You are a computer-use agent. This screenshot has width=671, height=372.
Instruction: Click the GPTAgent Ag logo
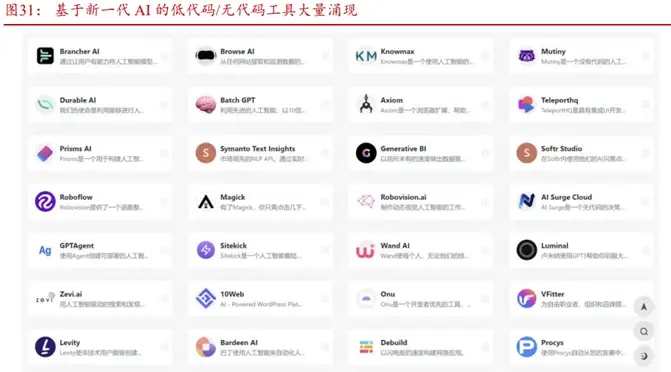click(45, 250)
